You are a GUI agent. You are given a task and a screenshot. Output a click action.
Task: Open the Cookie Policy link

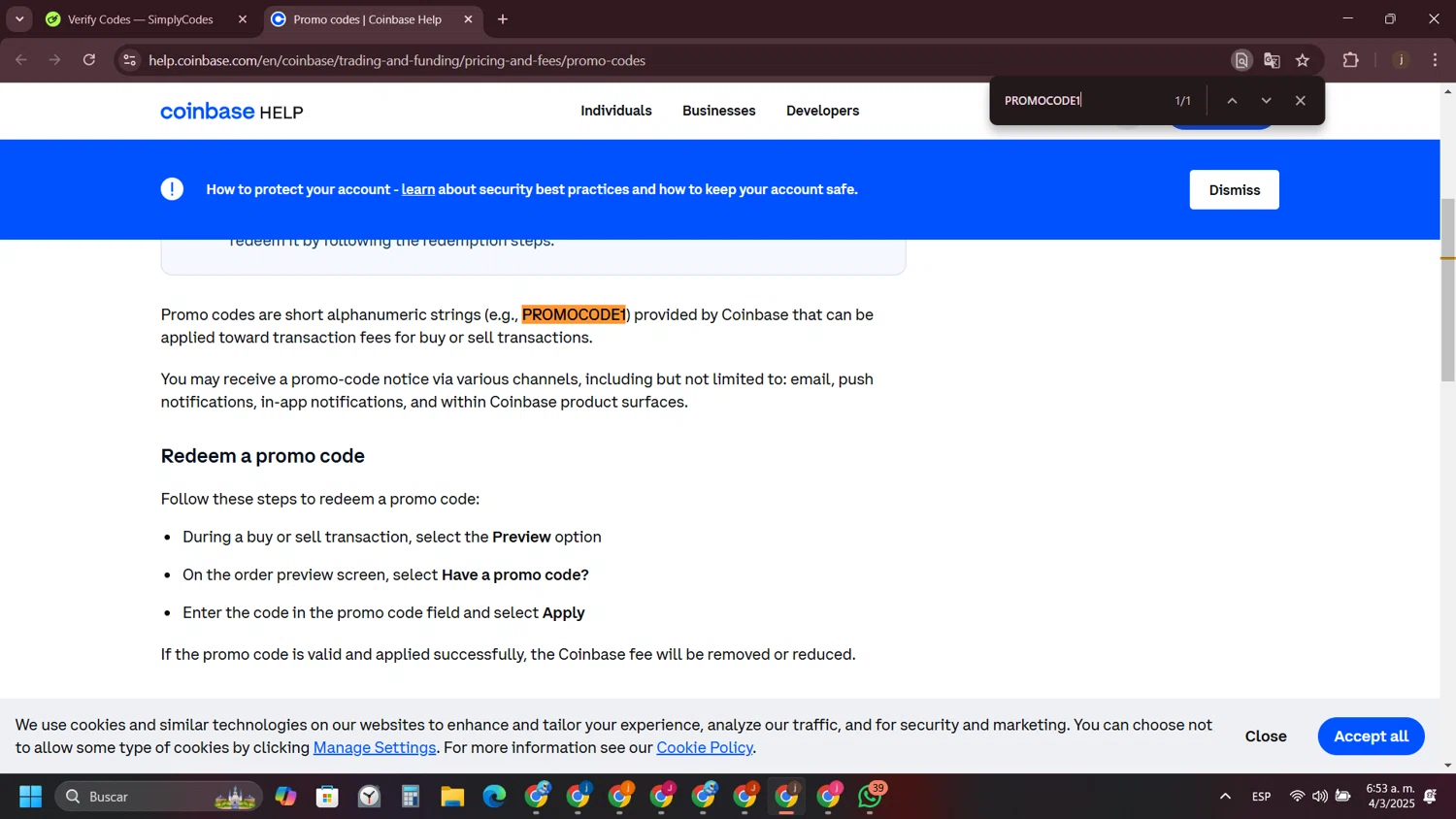[705, 747]
